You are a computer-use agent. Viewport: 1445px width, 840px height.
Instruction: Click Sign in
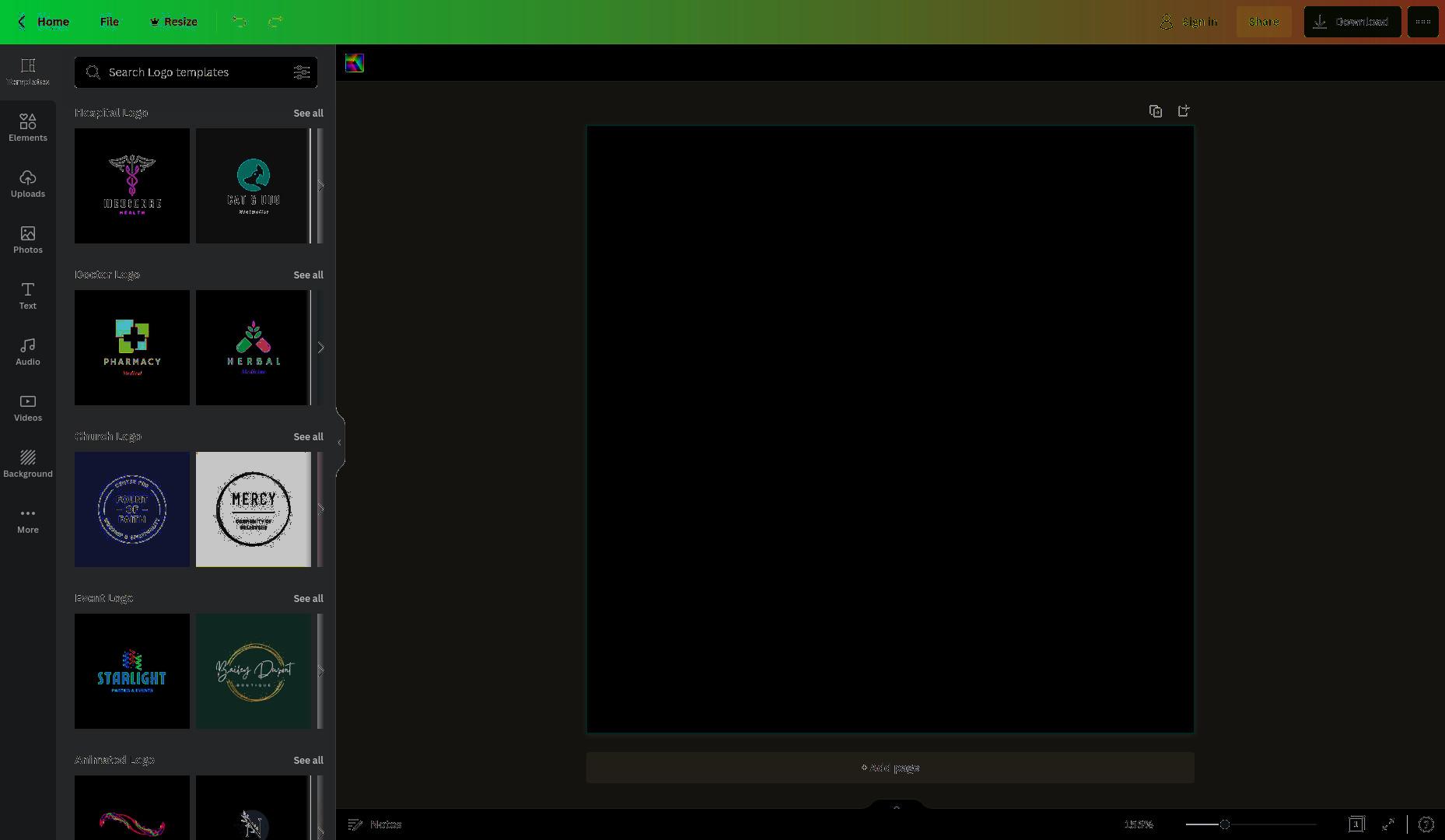[1188, 22]
